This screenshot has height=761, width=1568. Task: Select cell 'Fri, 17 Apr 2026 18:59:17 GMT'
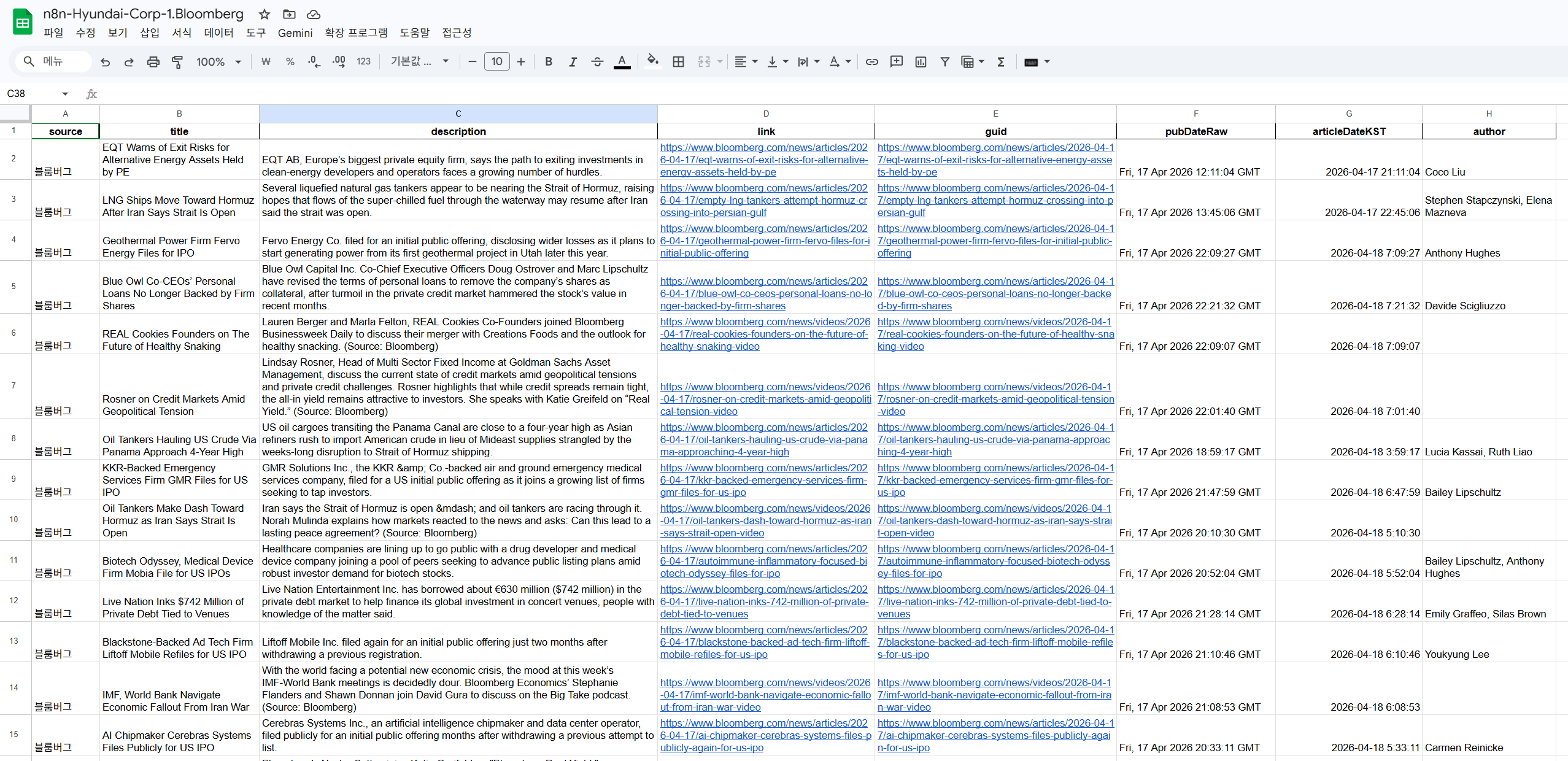coord(1195,439)
